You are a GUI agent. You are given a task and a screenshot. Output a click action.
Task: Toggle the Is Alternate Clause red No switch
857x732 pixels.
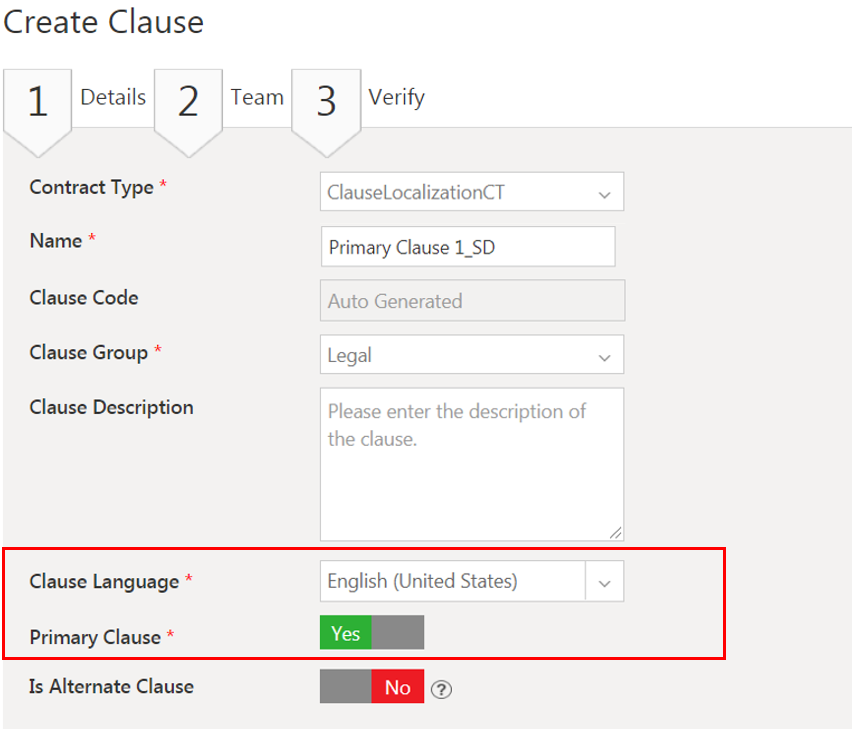coord(397,687)
